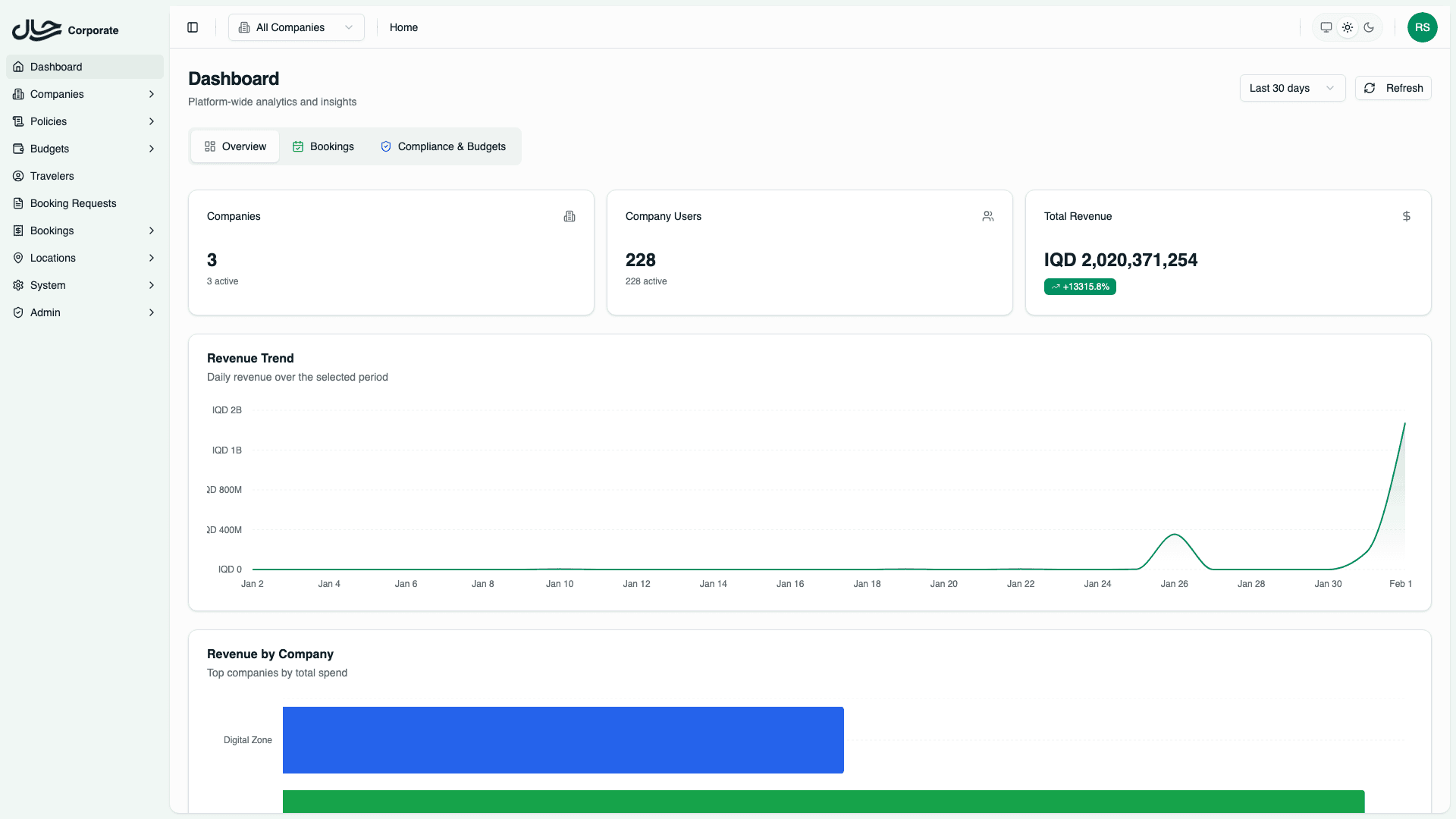Click the Home breadcrumb link
This screenshot has height=819, width=1456.
[x=403, y=27]
